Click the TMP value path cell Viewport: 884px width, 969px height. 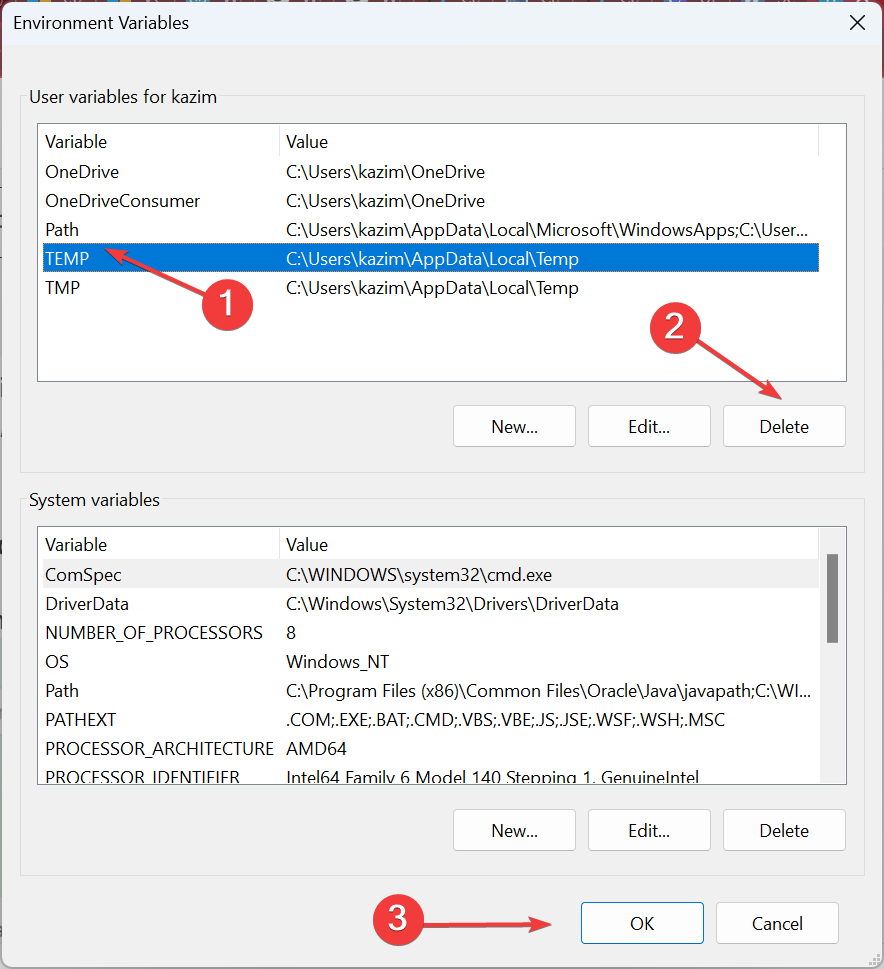pyautogui.click(x=432, y=288)
